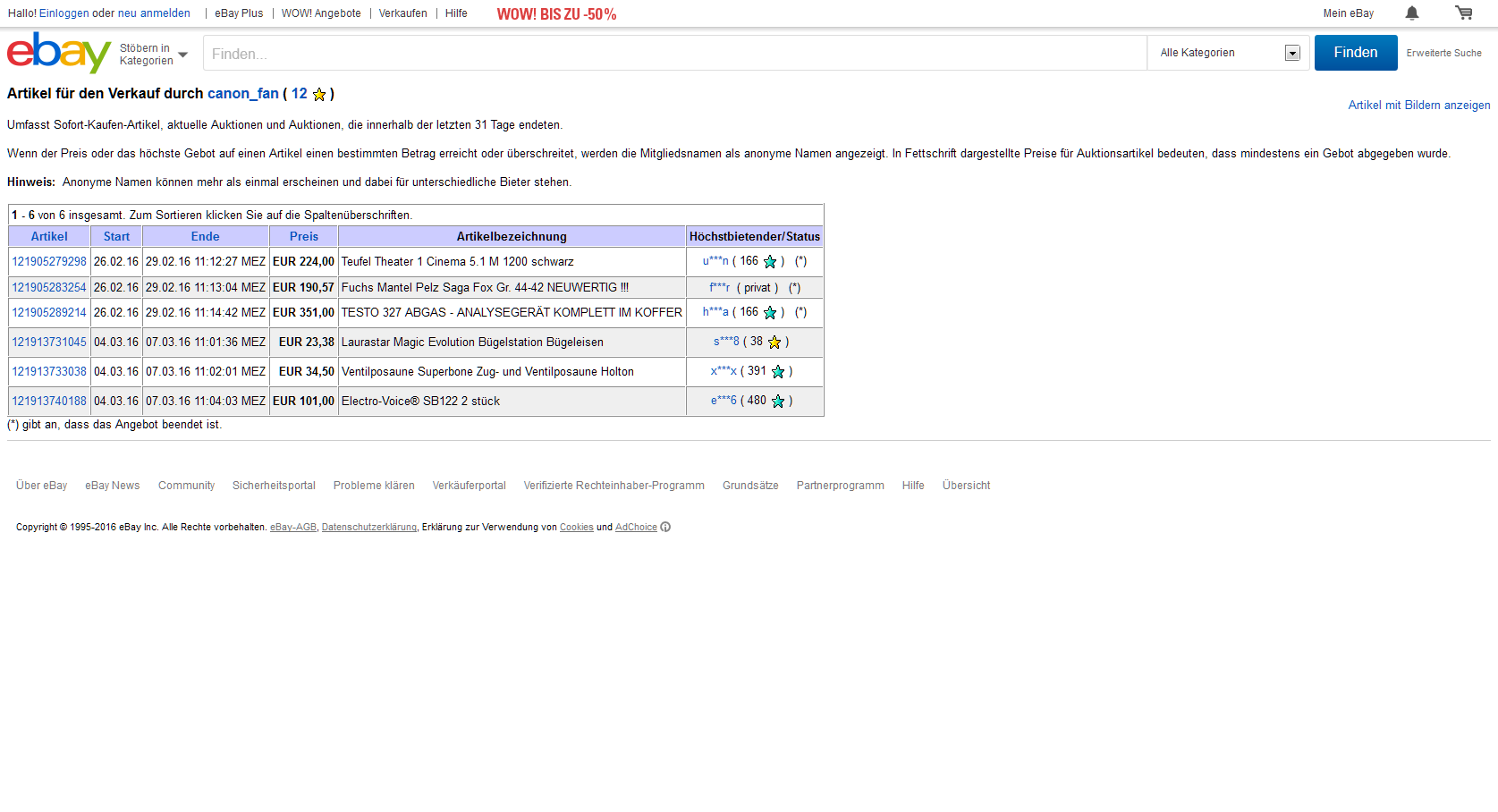
Task: Click the star icon next to bidder e***6
Action: point(778,402)
